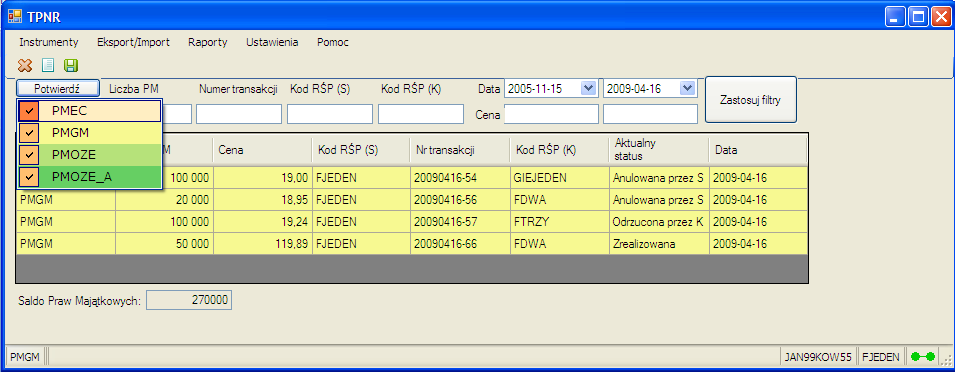Uncheck the PMEC instrument filter
Screen dimensions: 955x372
(x=29, y=111)
